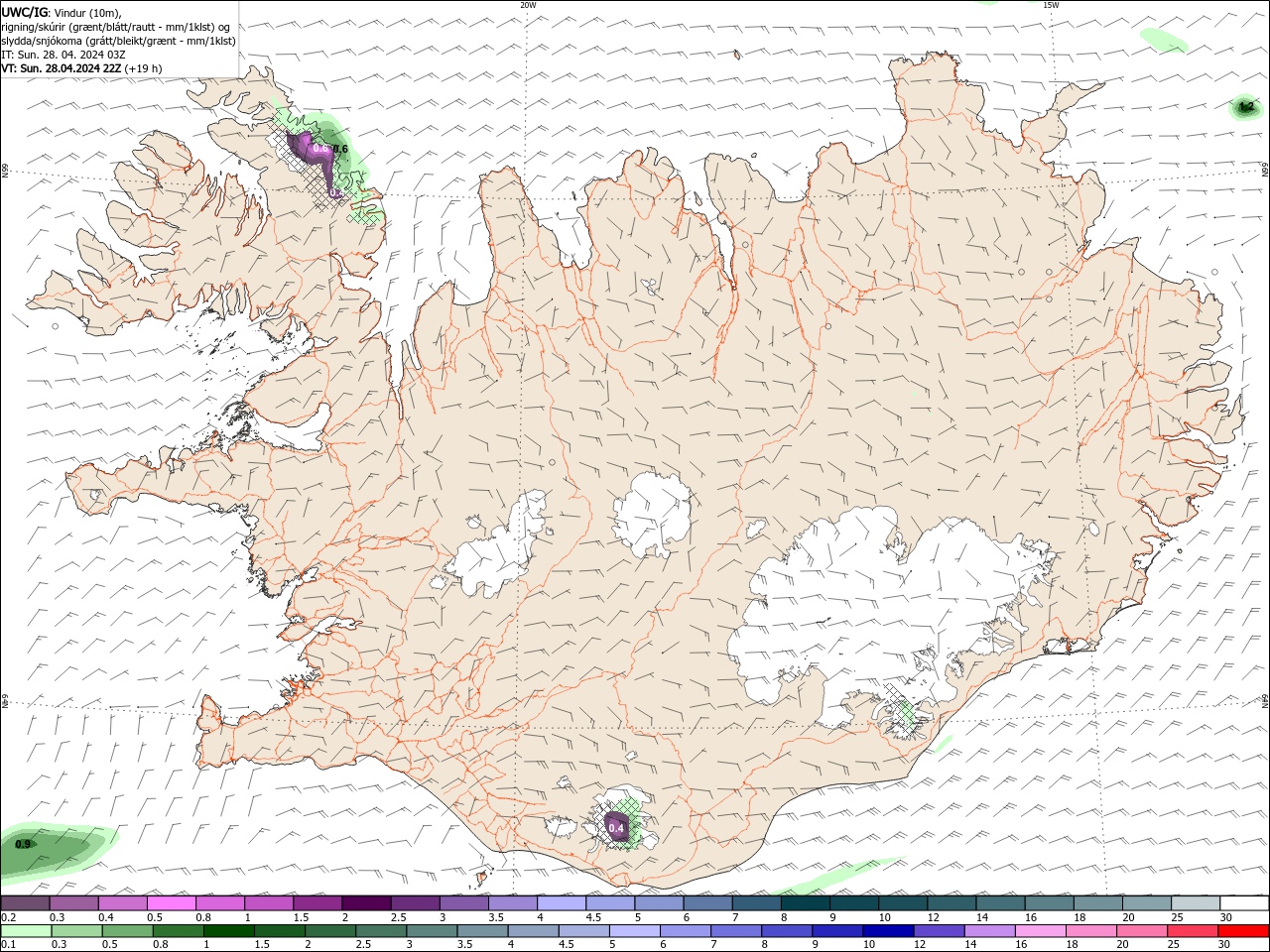
Task: Pick bottom legend swatch between 25 and 30
Action: tap(1192, 931)
